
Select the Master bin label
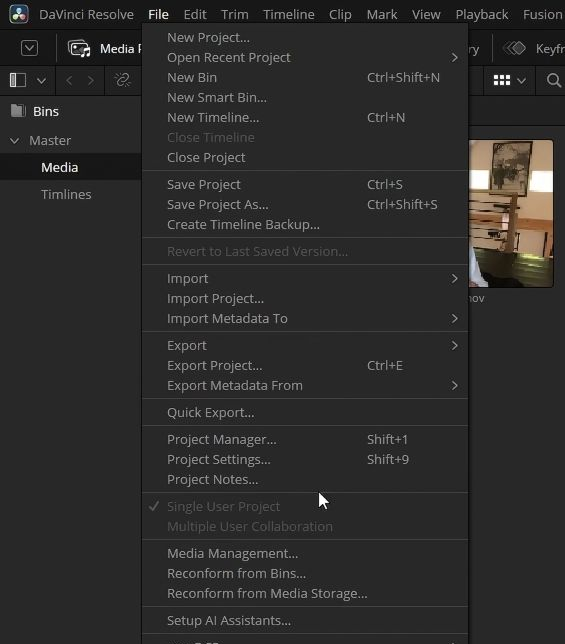(x=50, y=140)
